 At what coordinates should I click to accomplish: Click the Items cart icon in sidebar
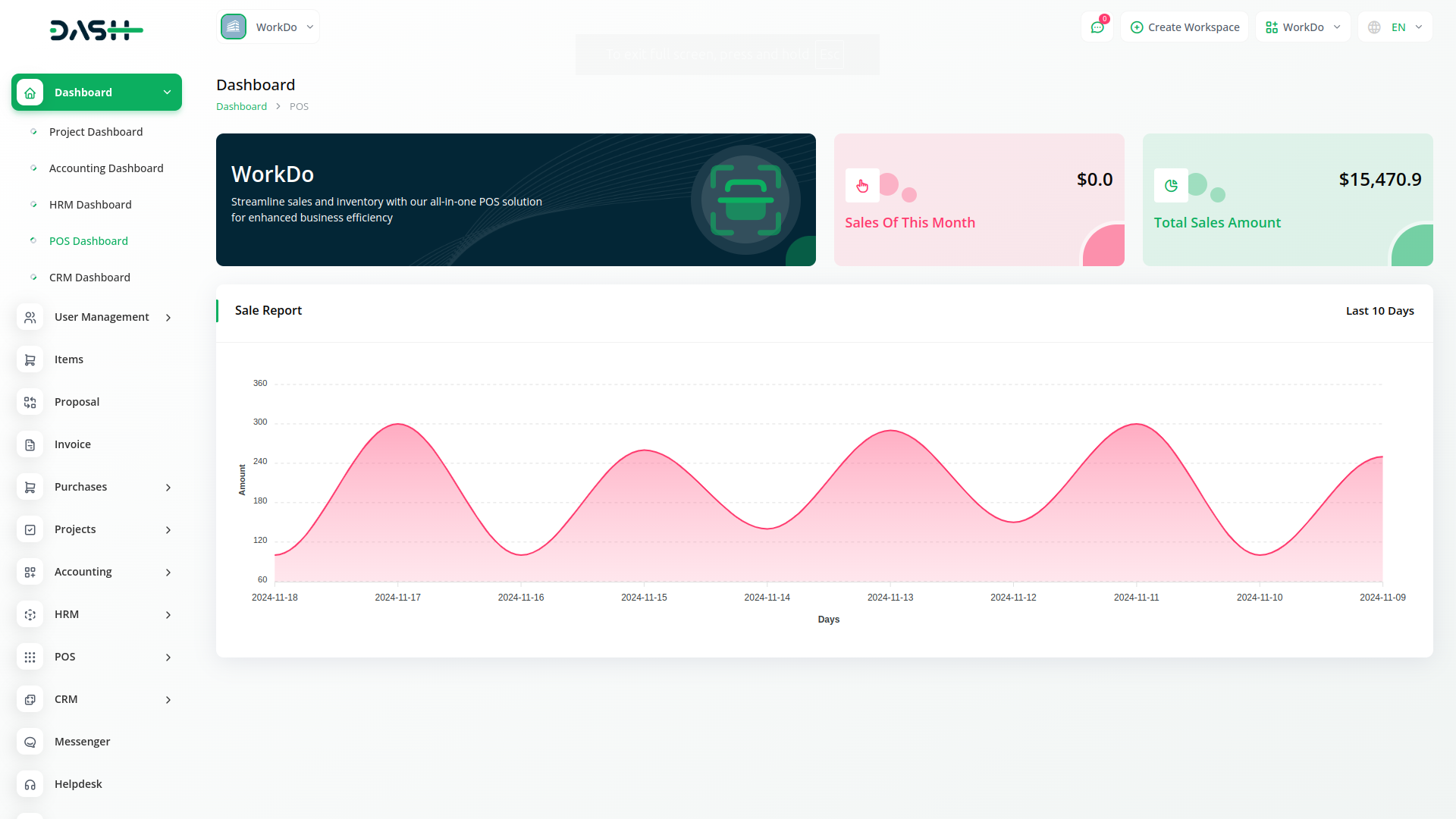(30, 360)
